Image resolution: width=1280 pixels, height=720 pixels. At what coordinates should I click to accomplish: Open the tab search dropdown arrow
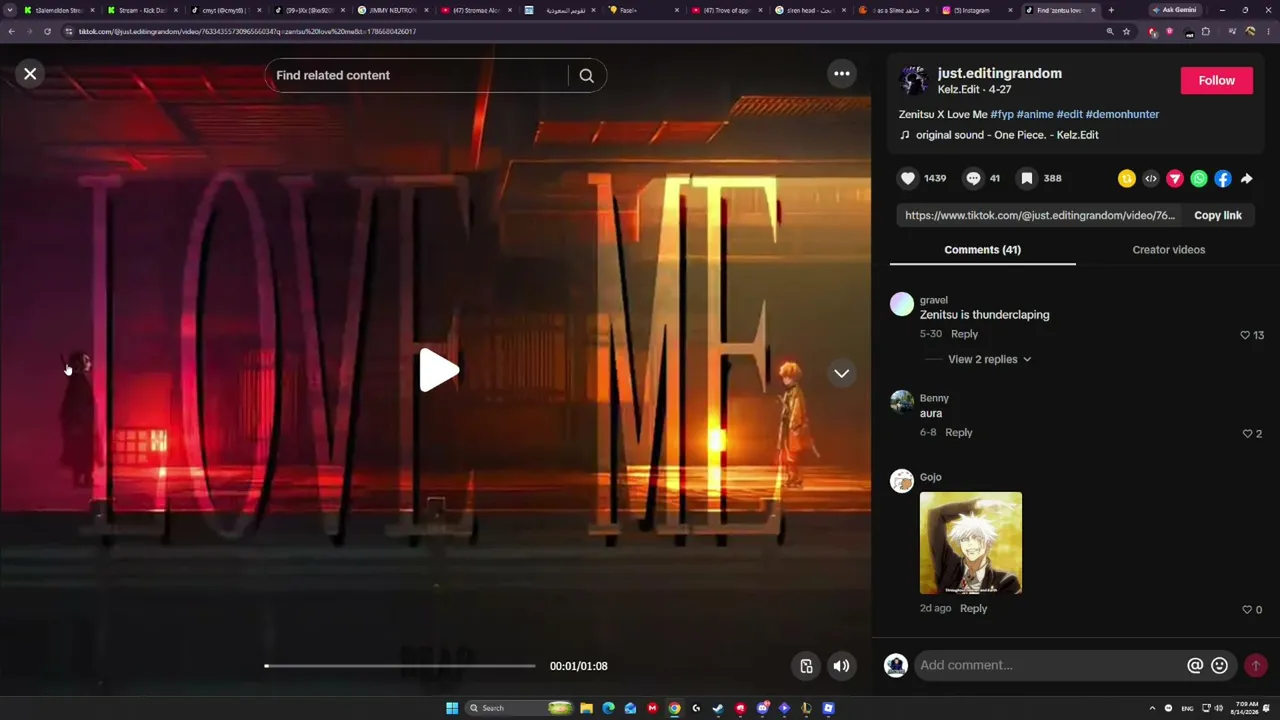pos(11,10)
